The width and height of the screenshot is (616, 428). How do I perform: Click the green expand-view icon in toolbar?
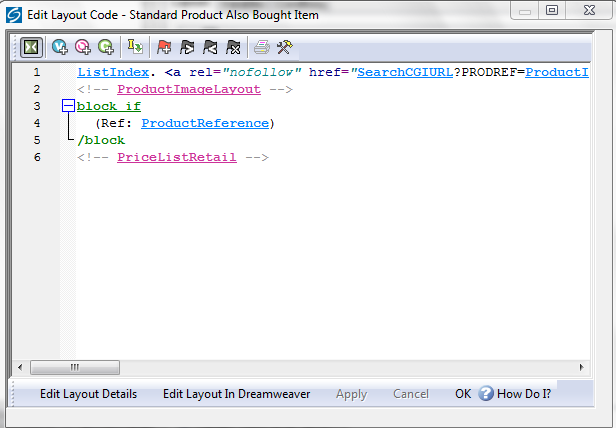(x=31, y=46)
